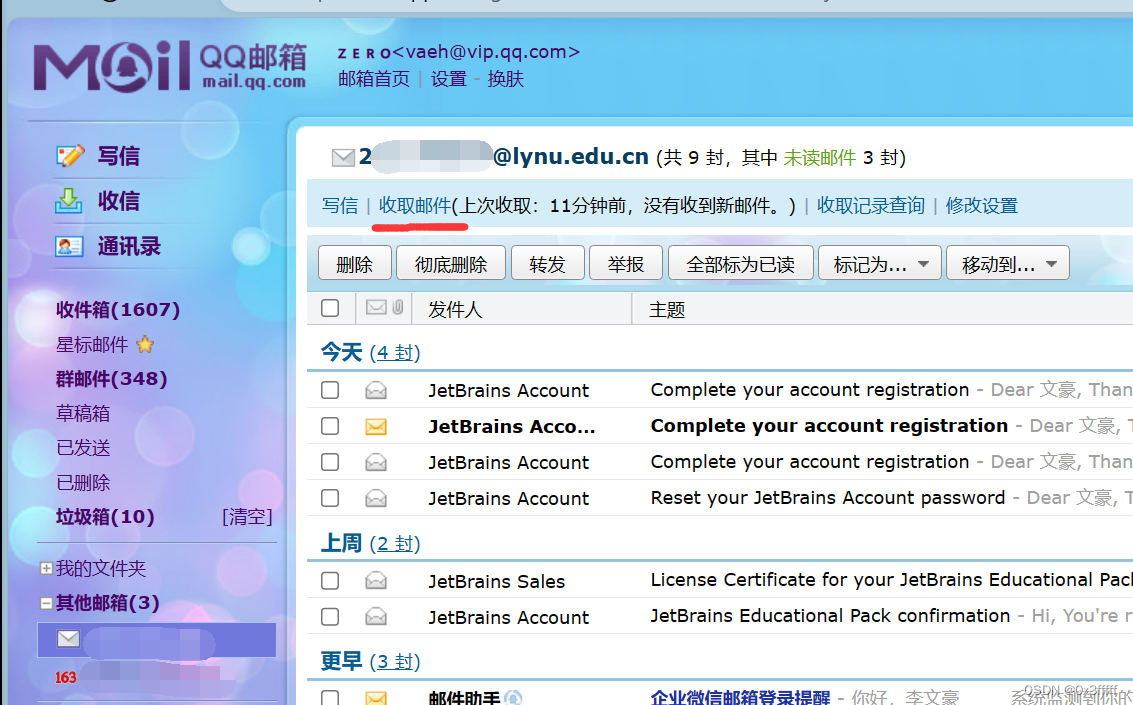Open the 标记为... dropdown
The width and height of the screenshot is (1133, 705).
click(x=879, y=264)
